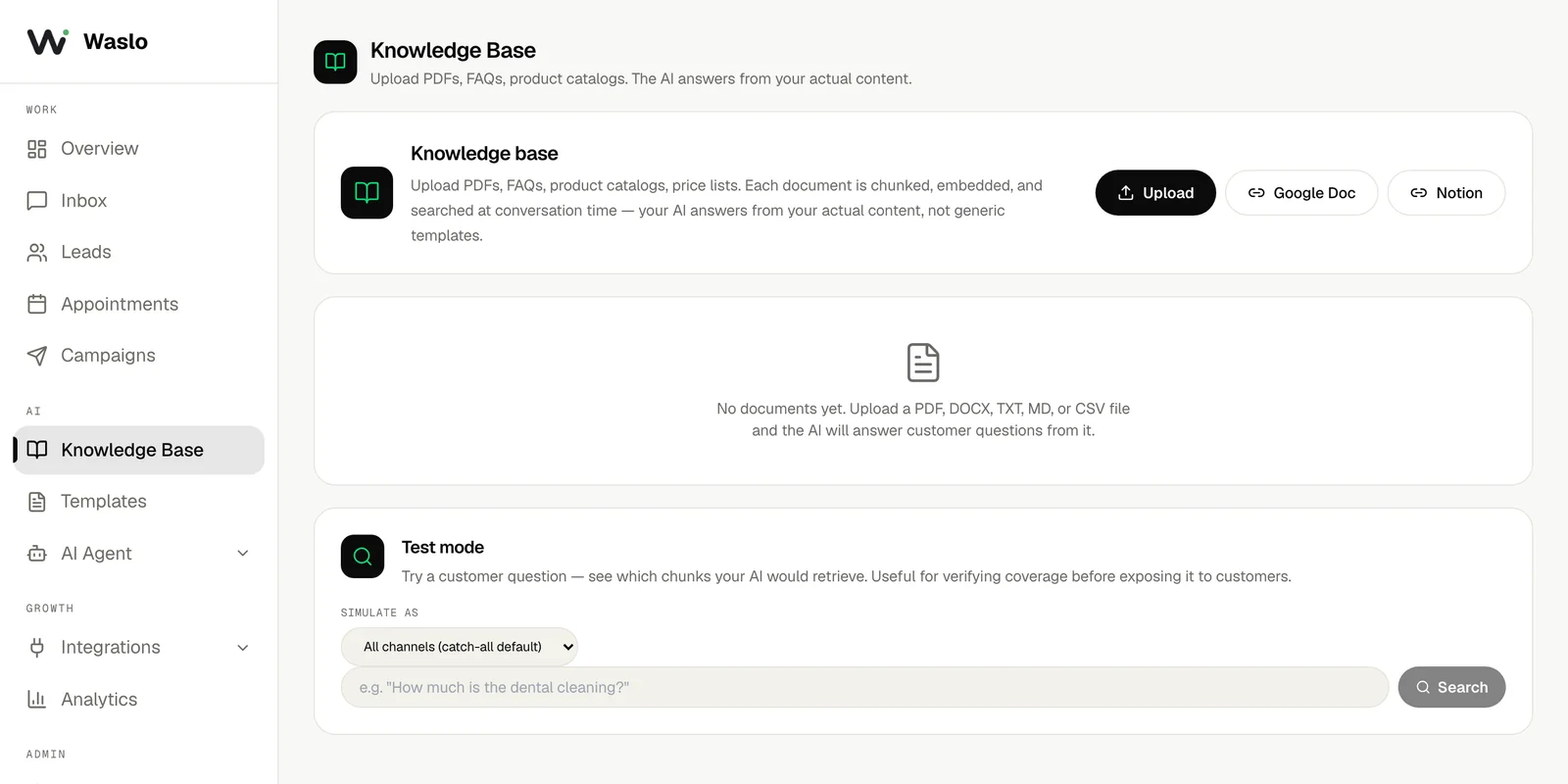The image size is (1568, 784).
Task: Open the Campaigns page
Action: tap(138, 356)
